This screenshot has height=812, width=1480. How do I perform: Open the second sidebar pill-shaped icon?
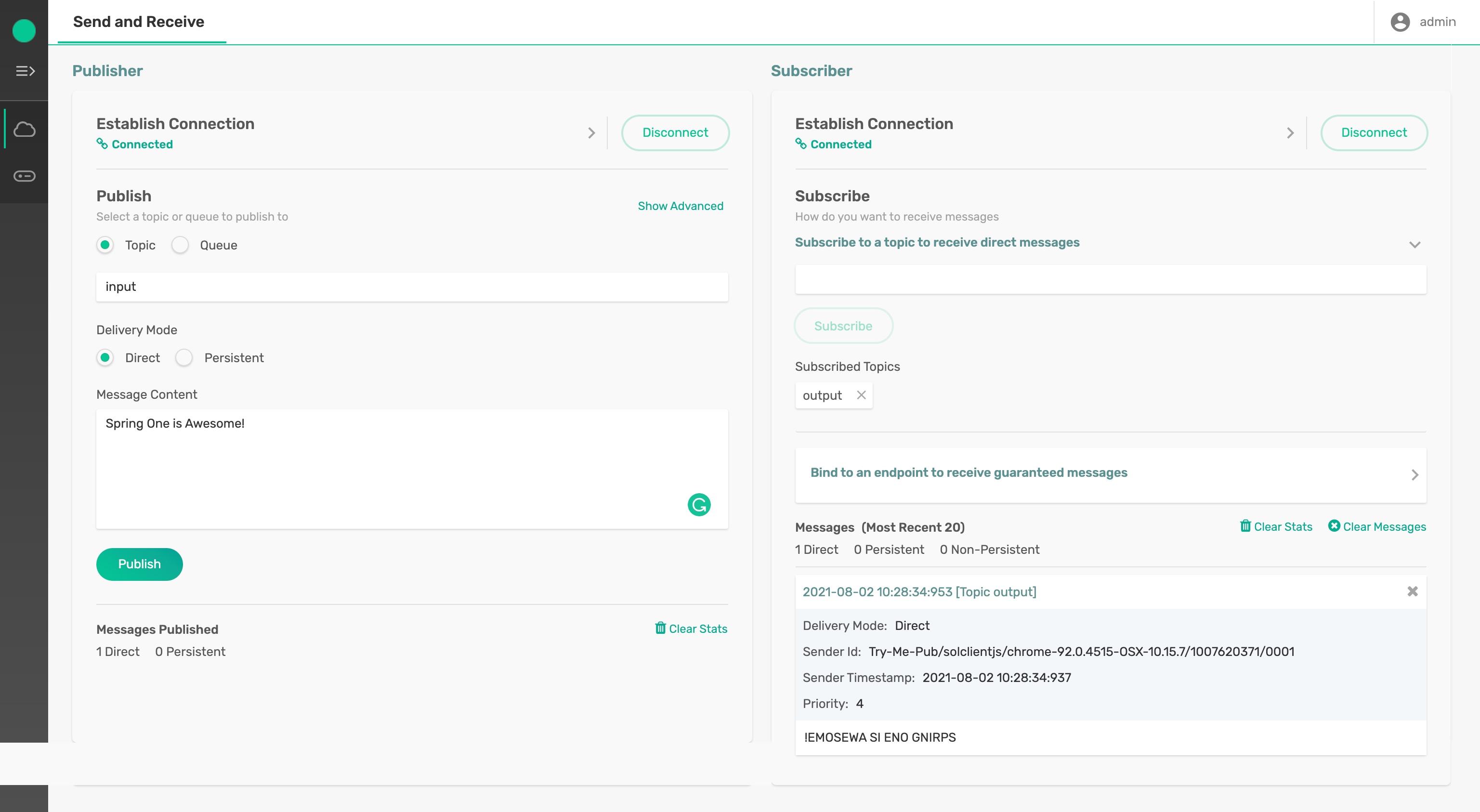point(25,176)
